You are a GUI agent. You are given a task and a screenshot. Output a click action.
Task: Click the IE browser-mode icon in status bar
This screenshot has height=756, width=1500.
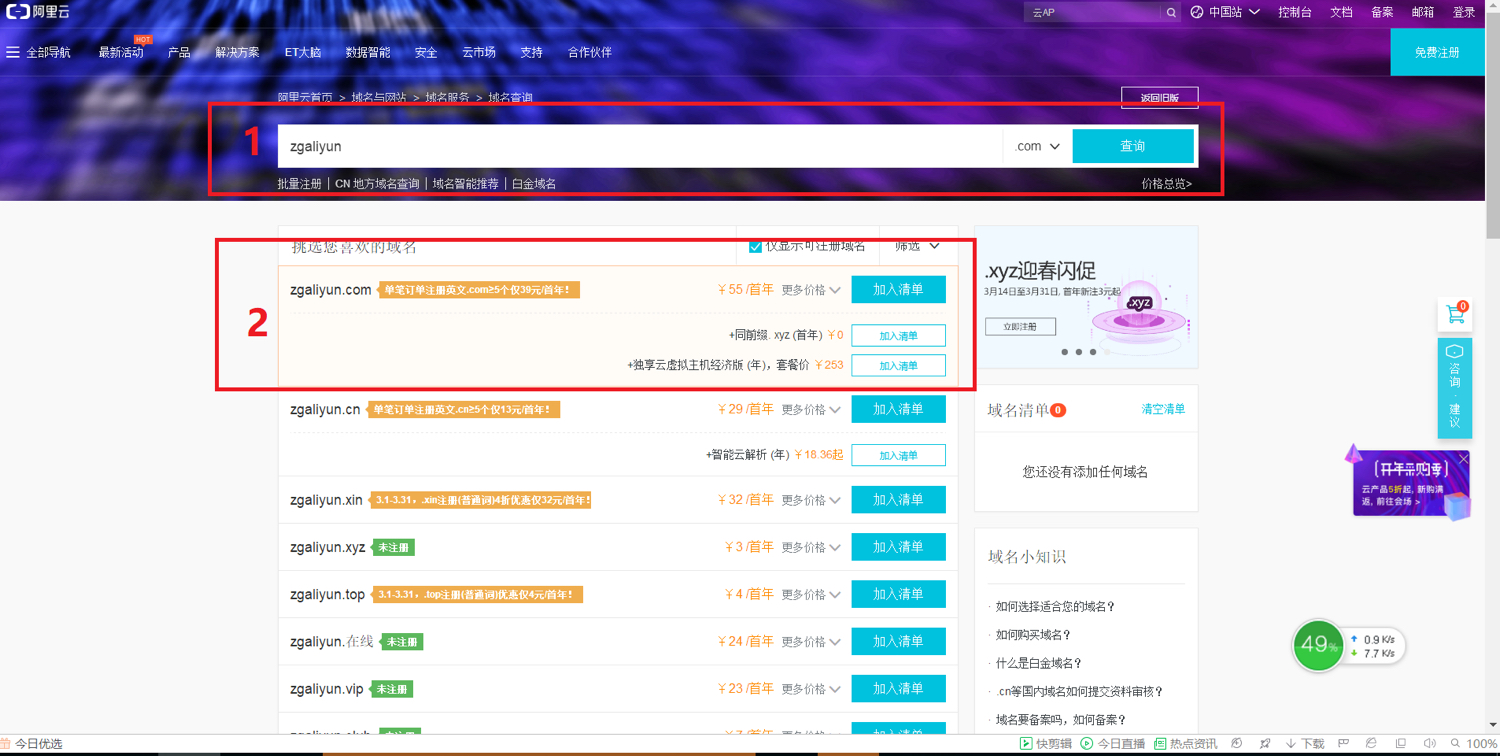coord(1371,744)
